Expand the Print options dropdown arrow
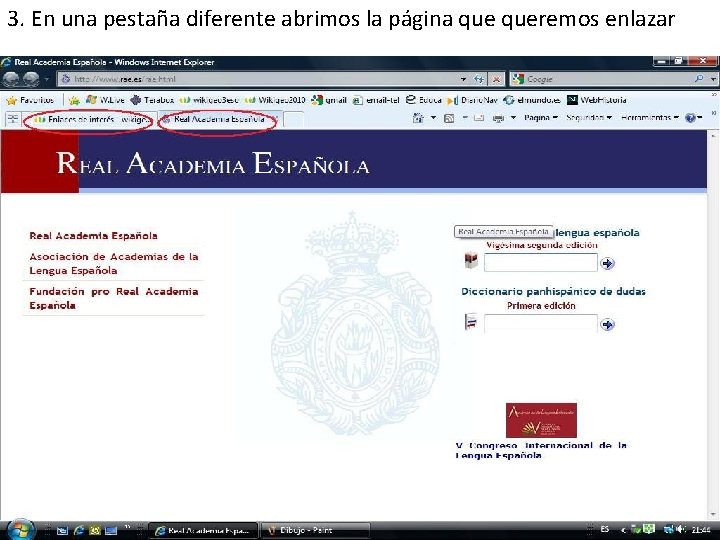720x540 pixels. 513,118
